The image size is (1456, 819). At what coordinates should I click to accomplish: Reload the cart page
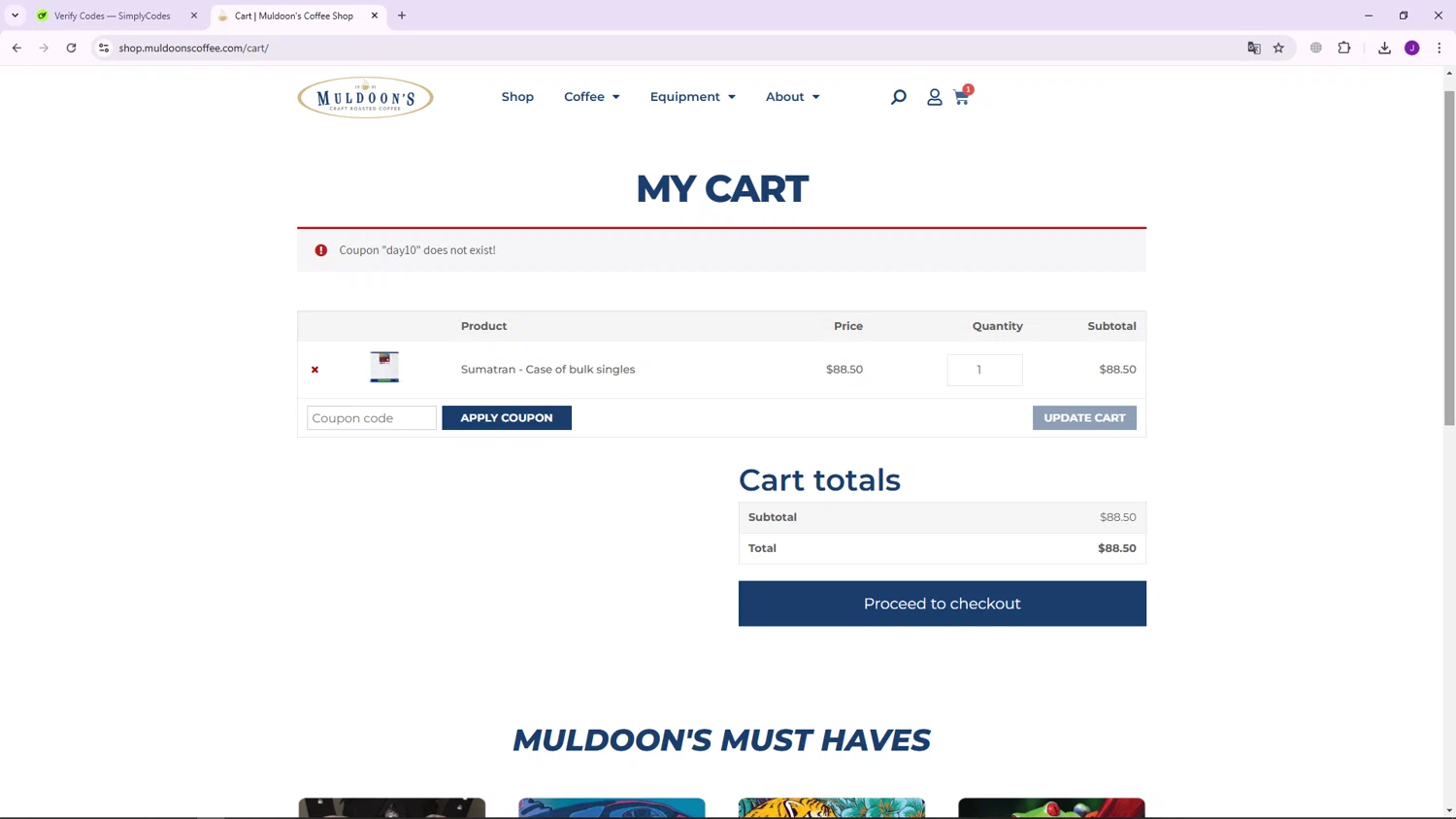coord(71,48)
